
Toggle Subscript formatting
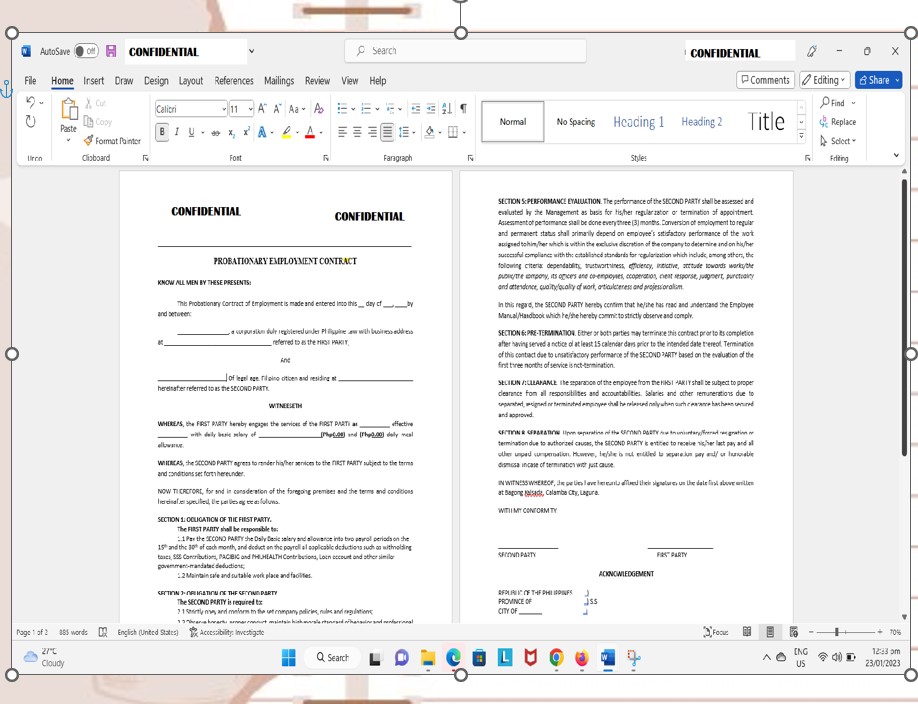click(x=231, y=133)
